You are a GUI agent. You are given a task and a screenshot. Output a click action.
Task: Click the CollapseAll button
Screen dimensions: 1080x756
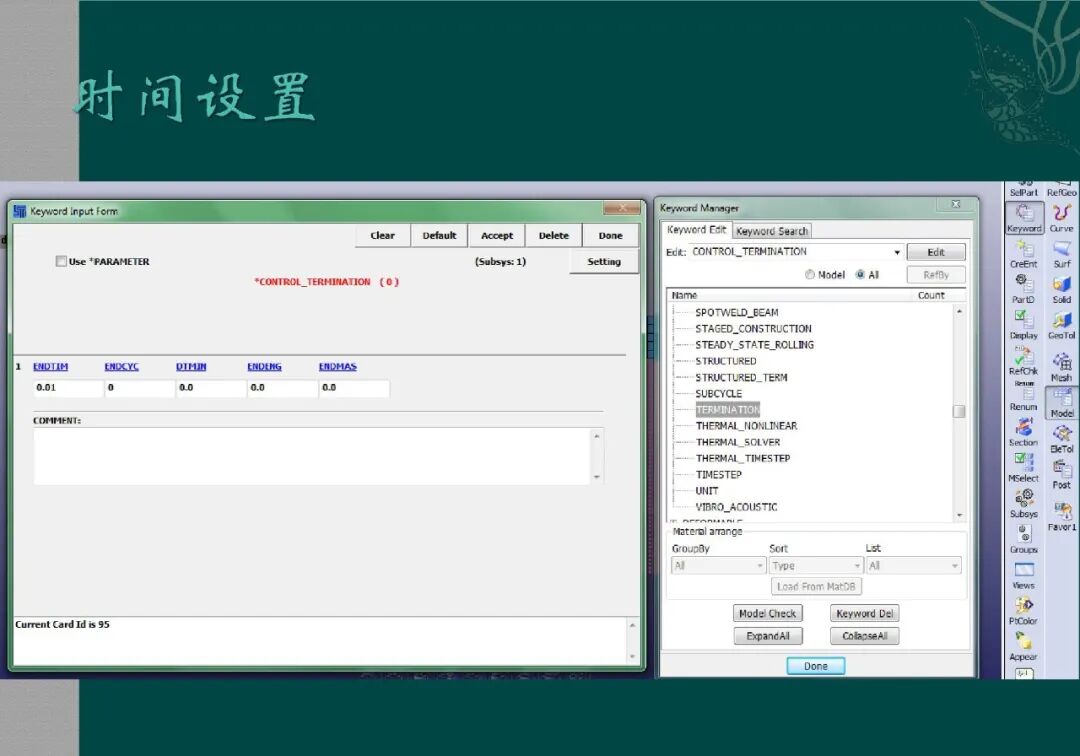tap(864, 636)
